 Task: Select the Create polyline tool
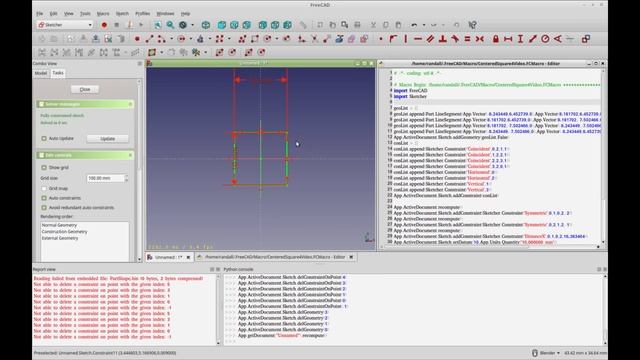[242, 39]
